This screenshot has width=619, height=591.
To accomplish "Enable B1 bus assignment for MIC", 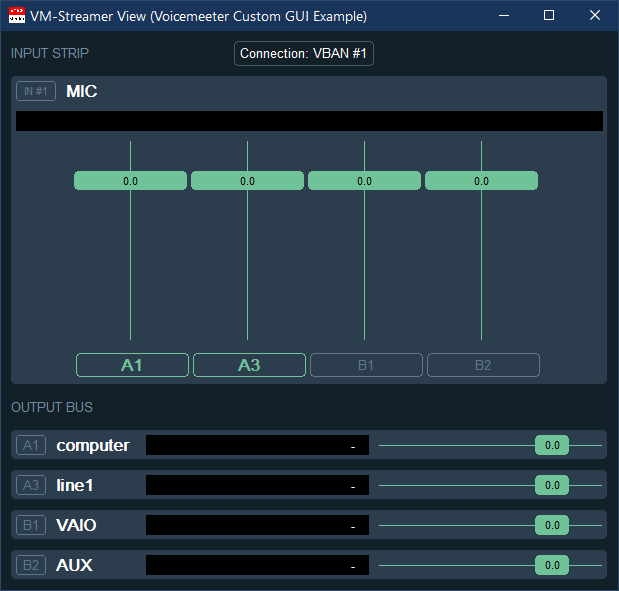I will (366, 365).
